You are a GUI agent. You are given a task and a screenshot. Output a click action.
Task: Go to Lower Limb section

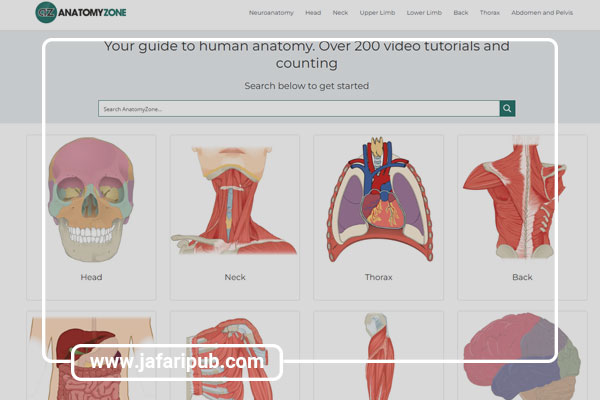coord(424,13)
